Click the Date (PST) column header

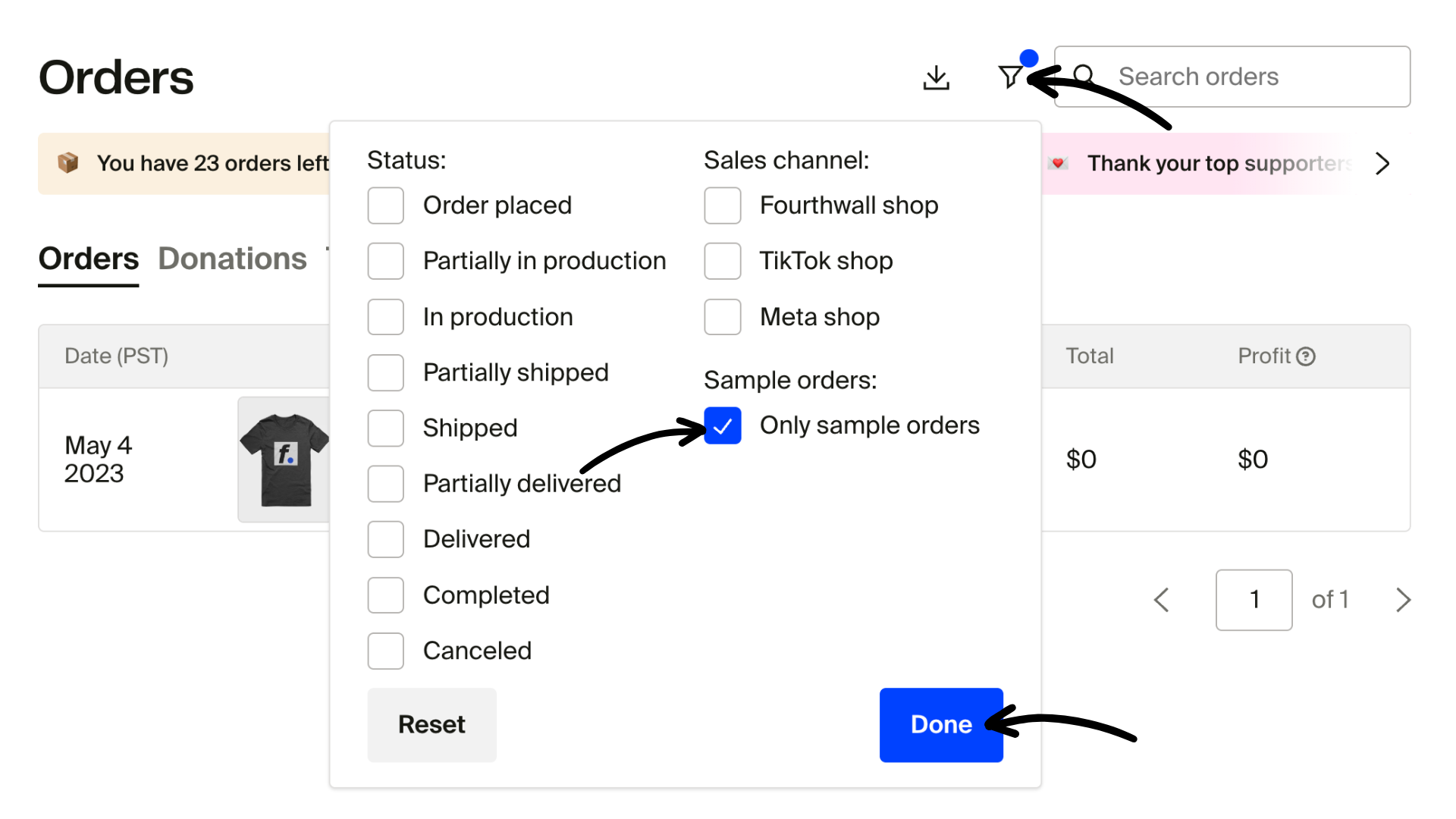click(x=117, y=356)
